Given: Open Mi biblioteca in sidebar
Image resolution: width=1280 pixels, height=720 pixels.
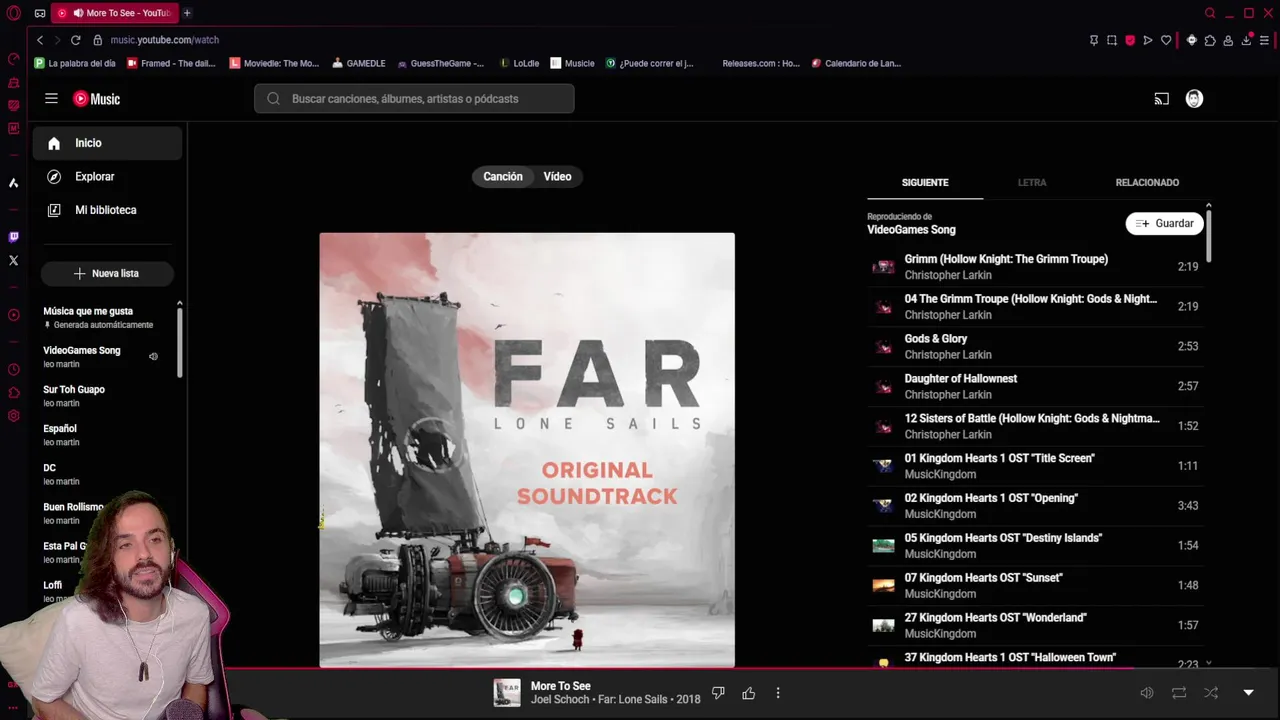Looking at the screenshot, I should coord(107,210).
